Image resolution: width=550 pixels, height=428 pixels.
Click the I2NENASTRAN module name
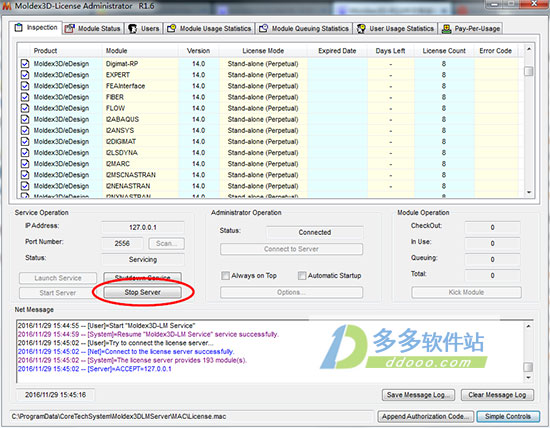(x=128, y=186)
